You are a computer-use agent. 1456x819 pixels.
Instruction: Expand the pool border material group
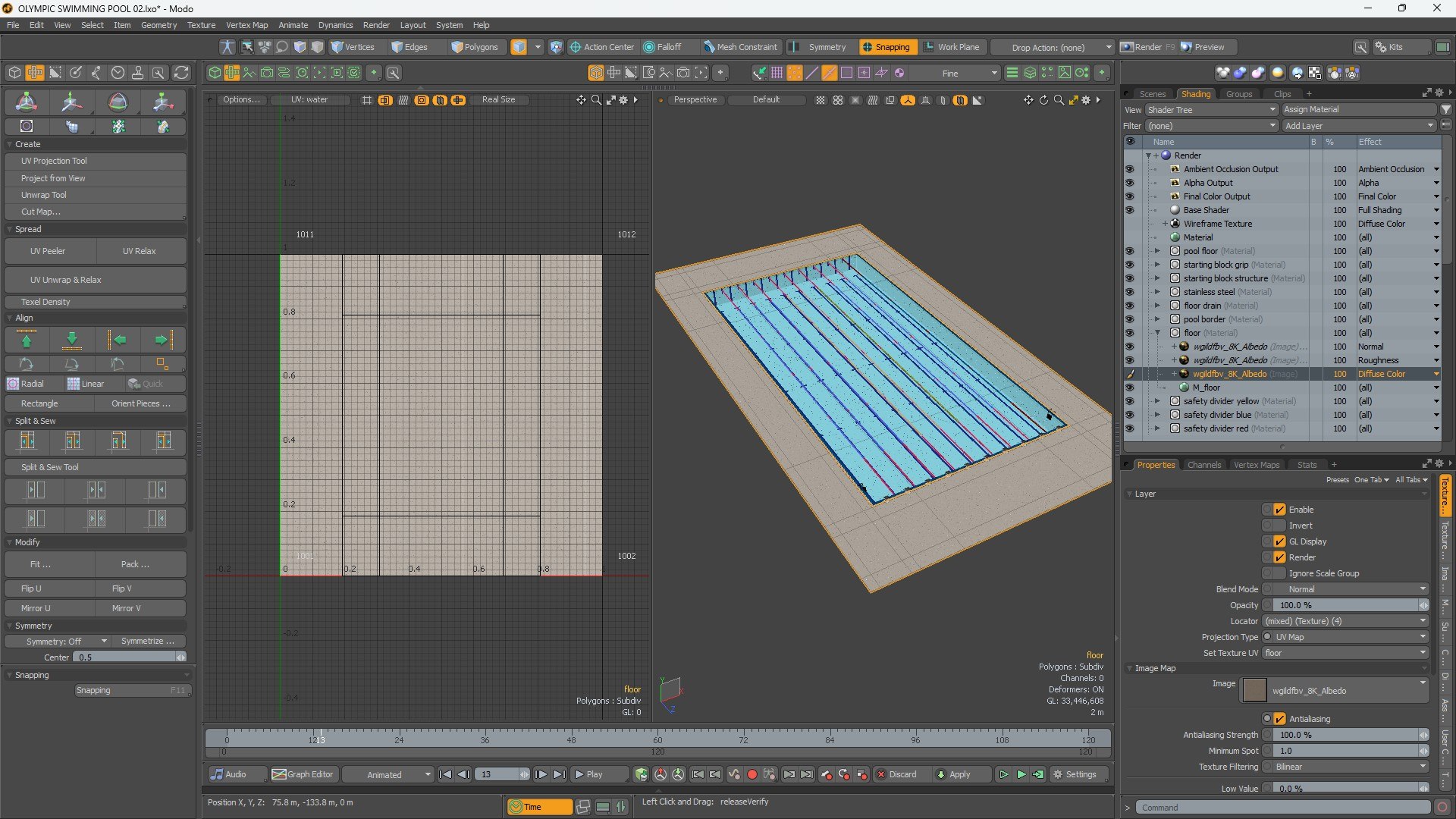click(1157, 319)
